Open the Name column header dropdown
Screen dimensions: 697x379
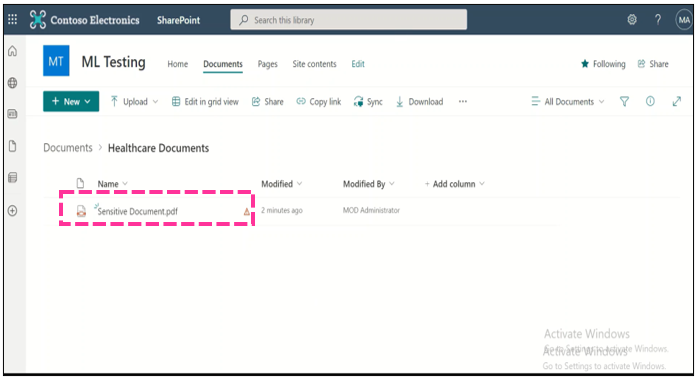[112, 184]
